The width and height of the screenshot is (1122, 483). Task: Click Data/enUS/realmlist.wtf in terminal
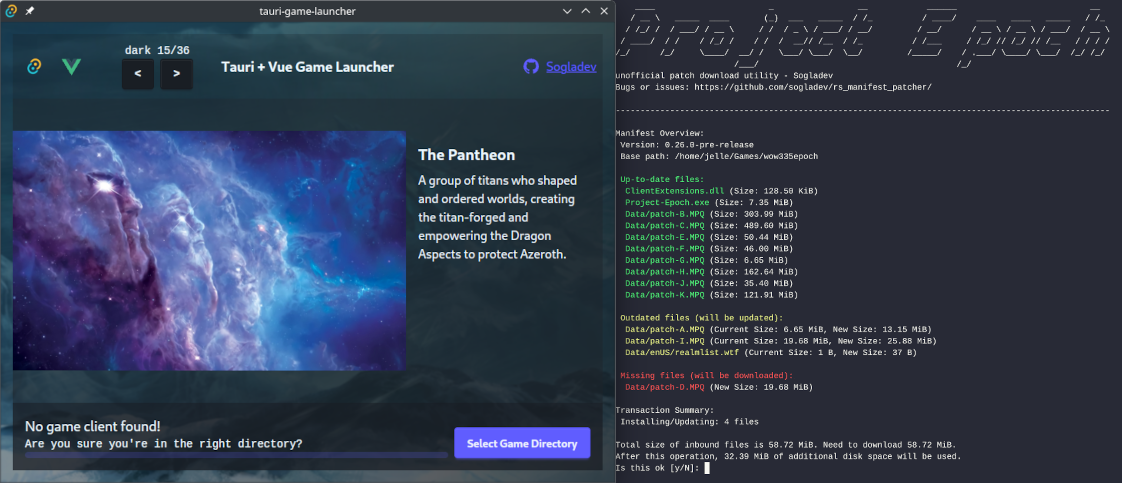[682, 352]
